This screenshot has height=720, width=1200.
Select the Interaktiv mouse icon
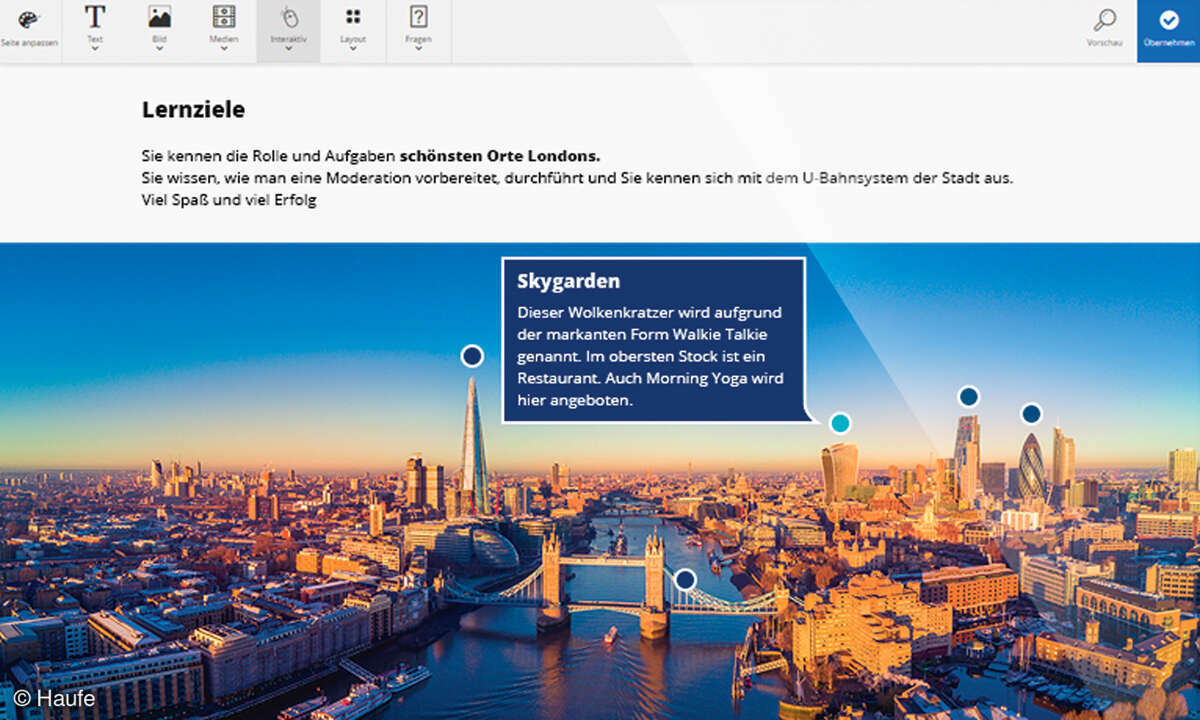point(289,17)
